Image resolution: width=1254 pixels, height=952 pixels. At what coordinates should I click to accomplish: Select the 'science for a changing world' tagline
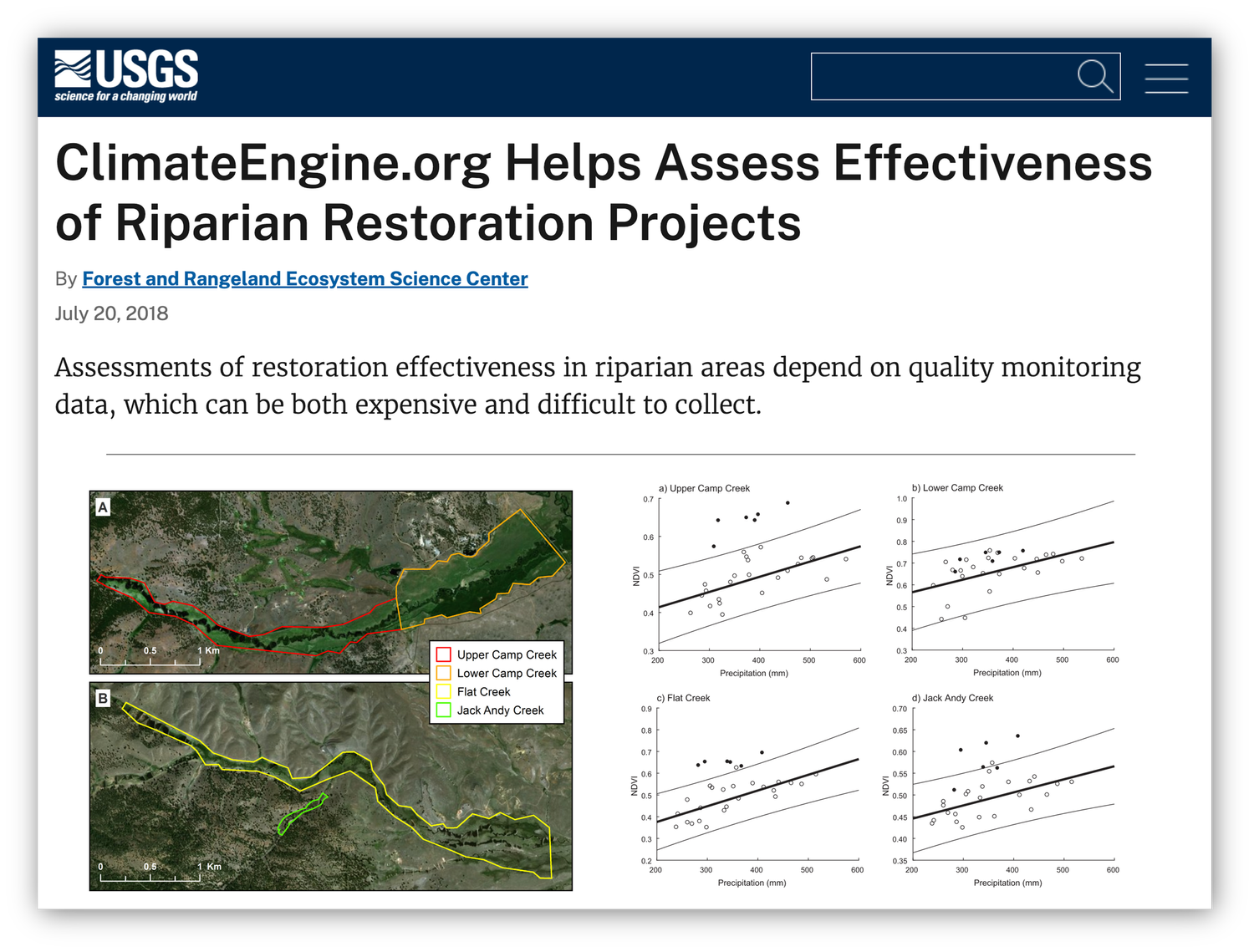pos(125,95)
